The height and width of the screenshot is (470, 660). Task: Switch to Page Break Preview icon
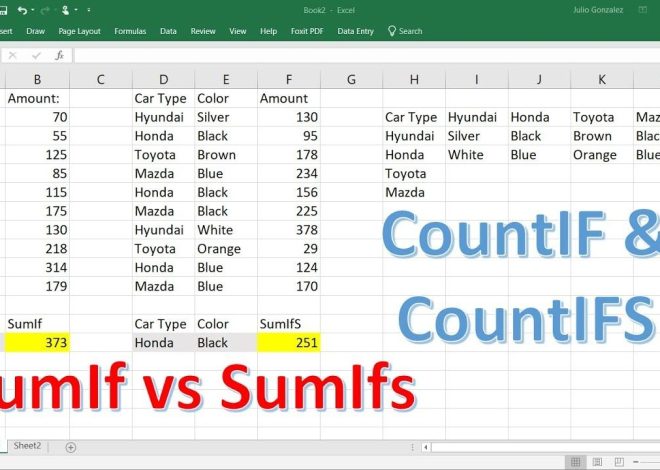click(619, 462)
